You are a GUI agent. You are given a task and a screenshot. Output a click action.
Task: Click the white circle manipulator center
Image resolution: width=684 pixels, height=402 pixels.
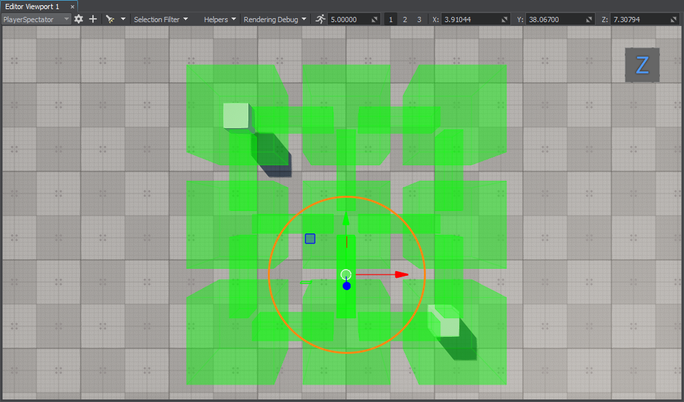[x=346, y=274]
